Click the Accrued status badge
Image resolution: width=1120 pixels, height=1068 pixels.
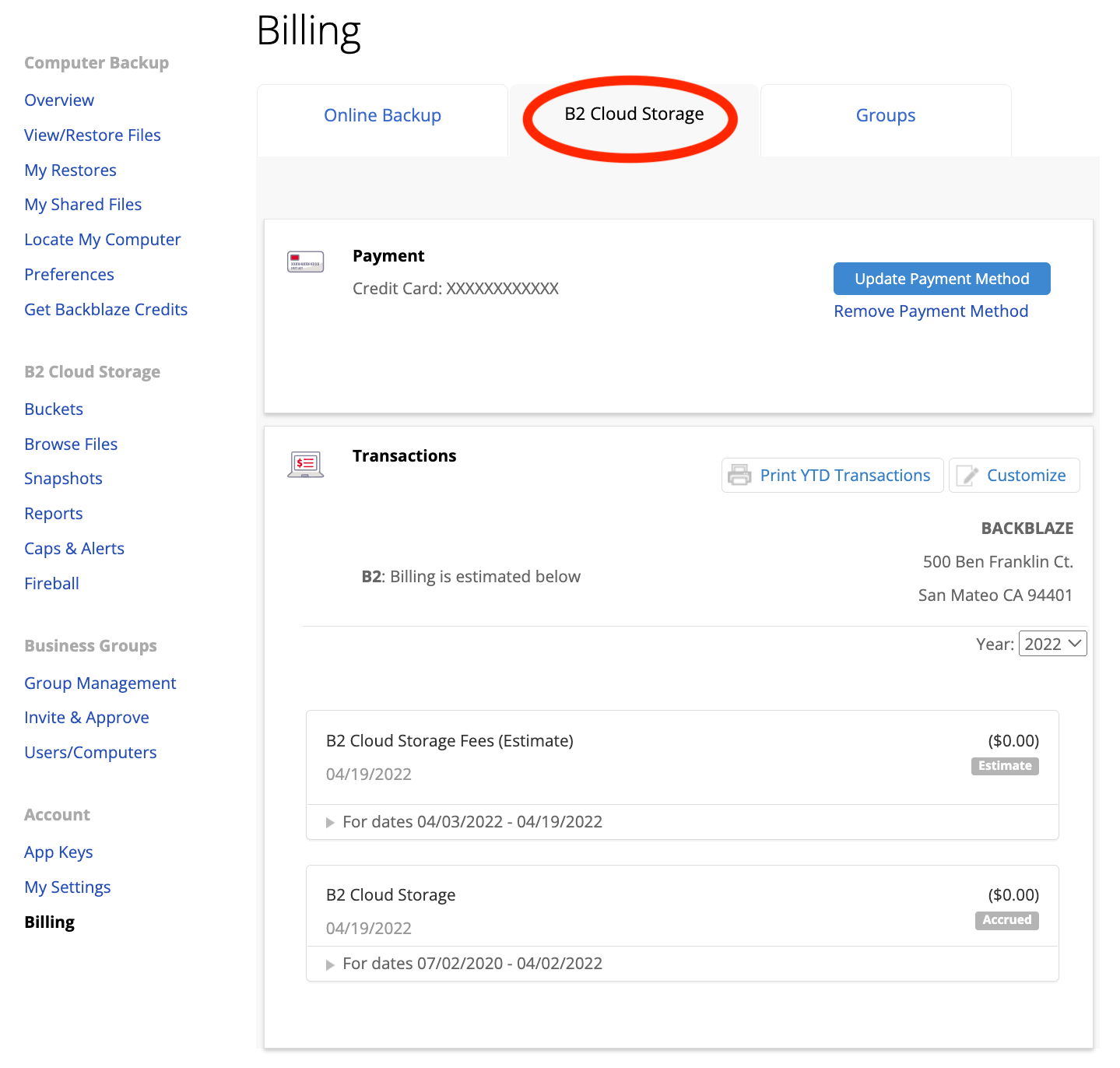pos(1007,920)
